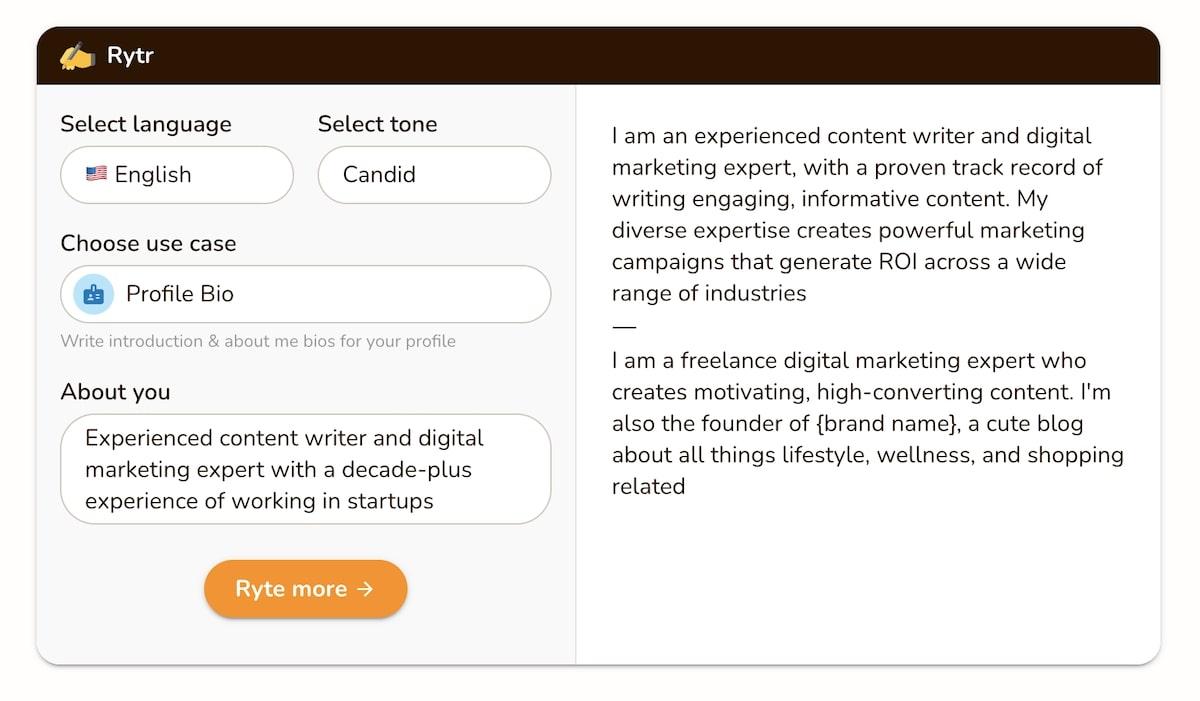This screenshot has width=1200, height=701.
Task: Click the Rytr writing hand logo
Action: [77, 56]
